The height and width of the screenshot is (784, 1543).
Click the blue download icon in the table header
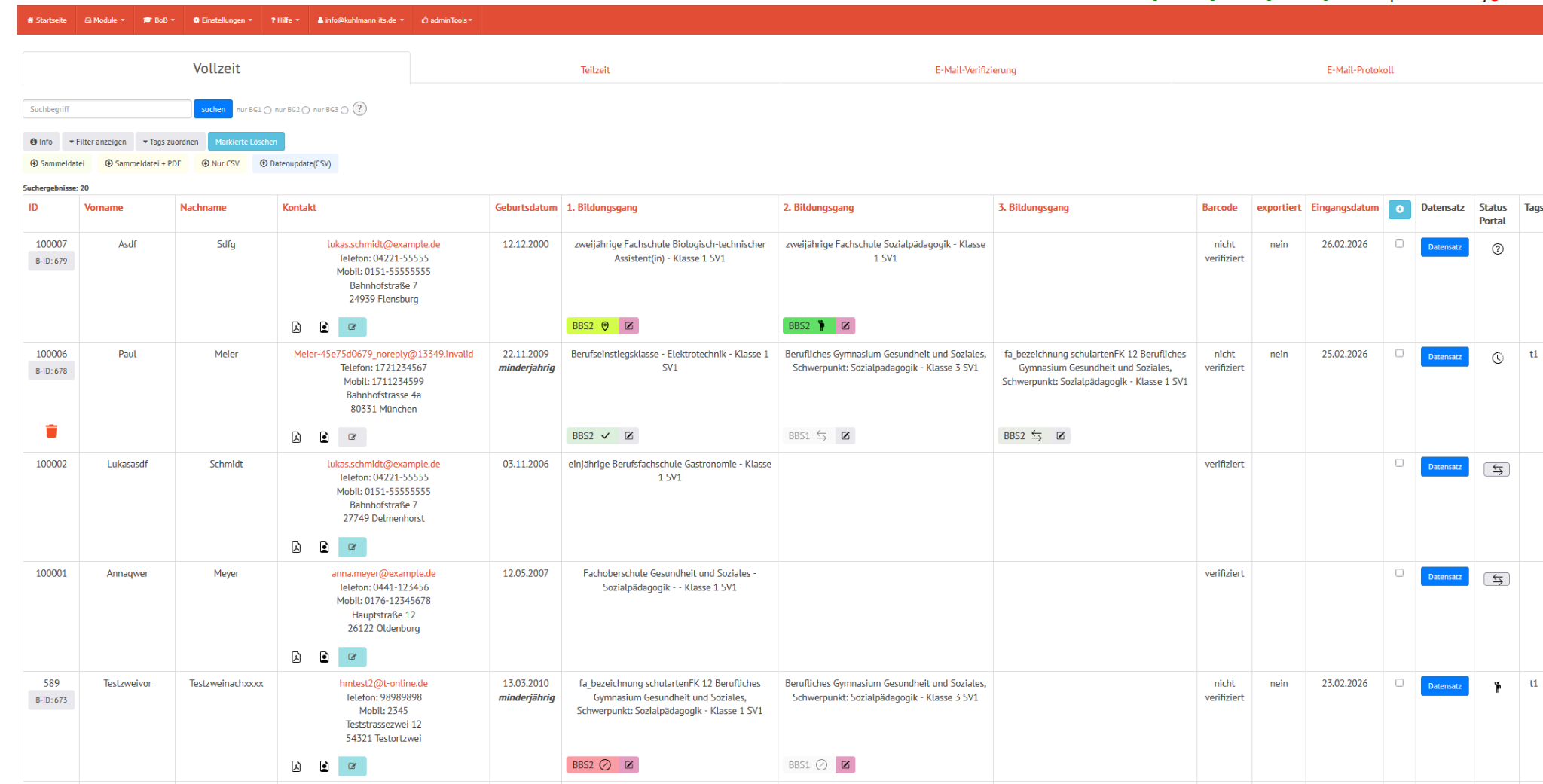click(1399, 209)
